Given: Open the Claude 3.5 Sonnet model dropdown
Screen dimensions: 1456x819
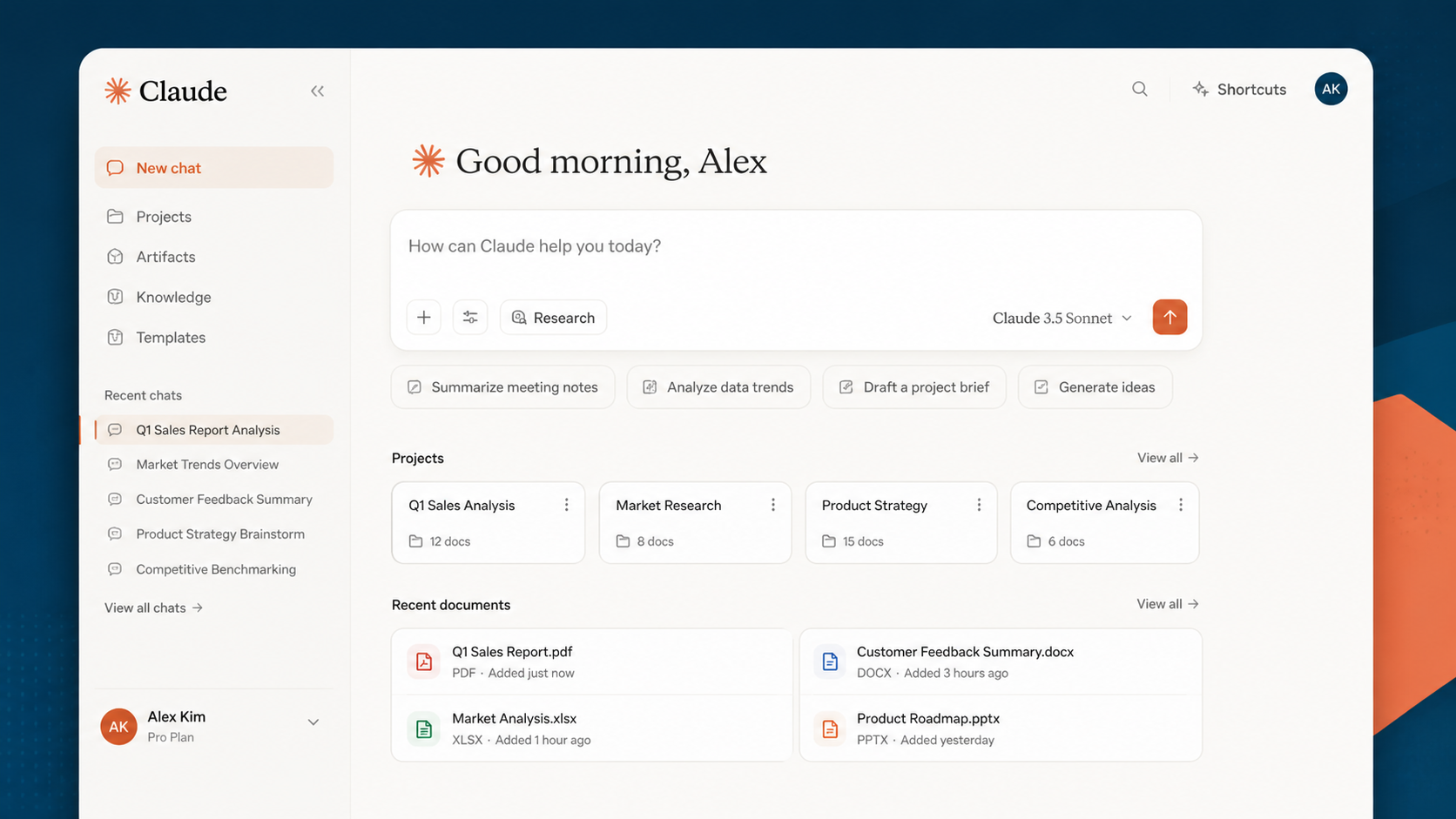Looking at the screenshot, I should click(1062, 318).
